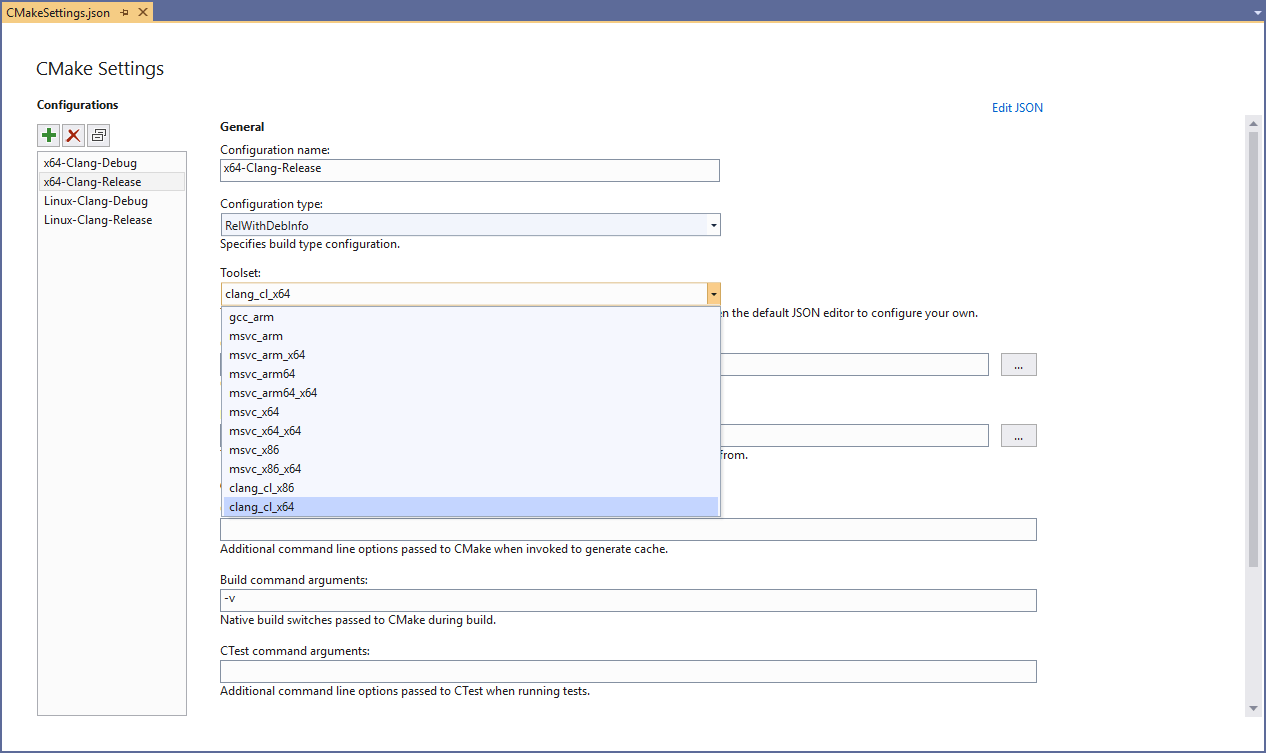Select the x64-Clang-Debug configuration

[x=95, y=162]
